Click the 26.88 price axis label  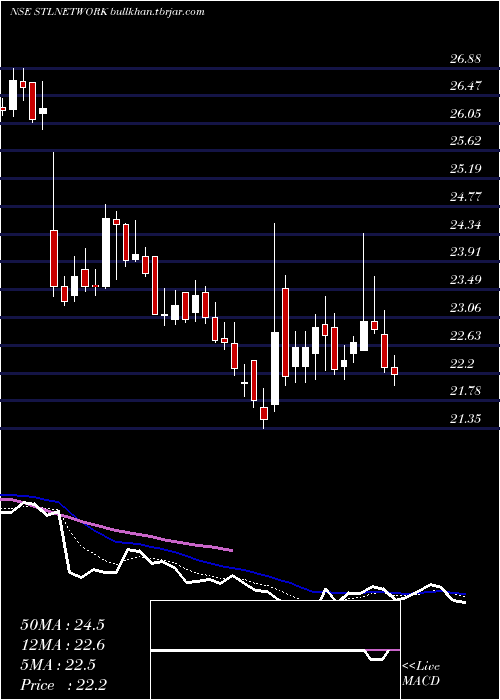466,59
